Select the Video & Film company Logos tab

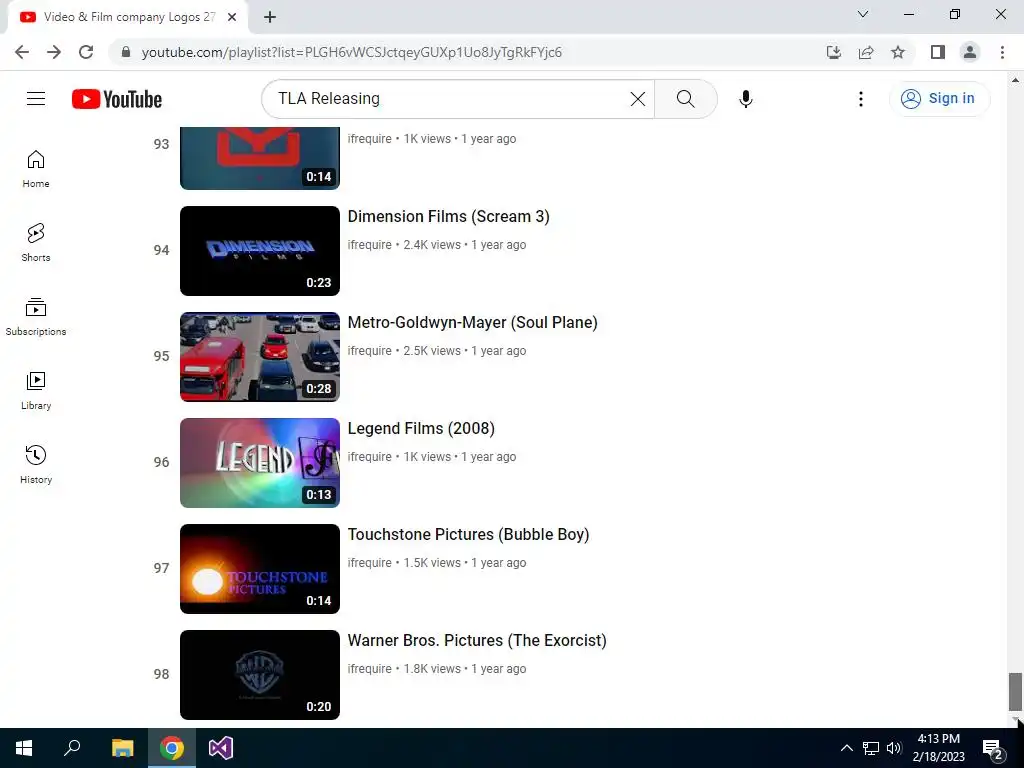[x=129, y=17]
